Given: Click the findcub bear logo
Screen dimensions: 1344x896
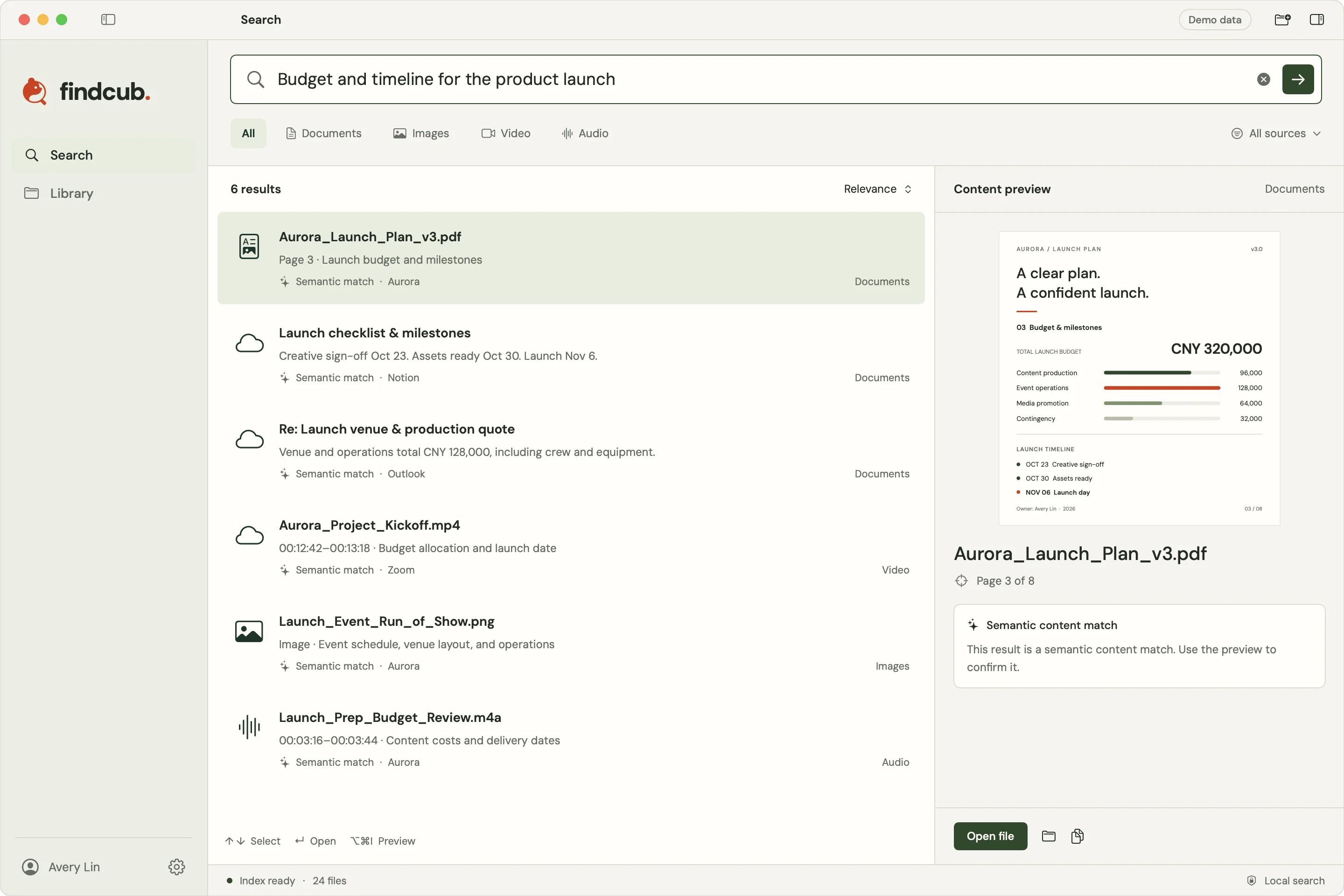Looking at the screenshot, I should pyautogui.click(x=34, y=91).
